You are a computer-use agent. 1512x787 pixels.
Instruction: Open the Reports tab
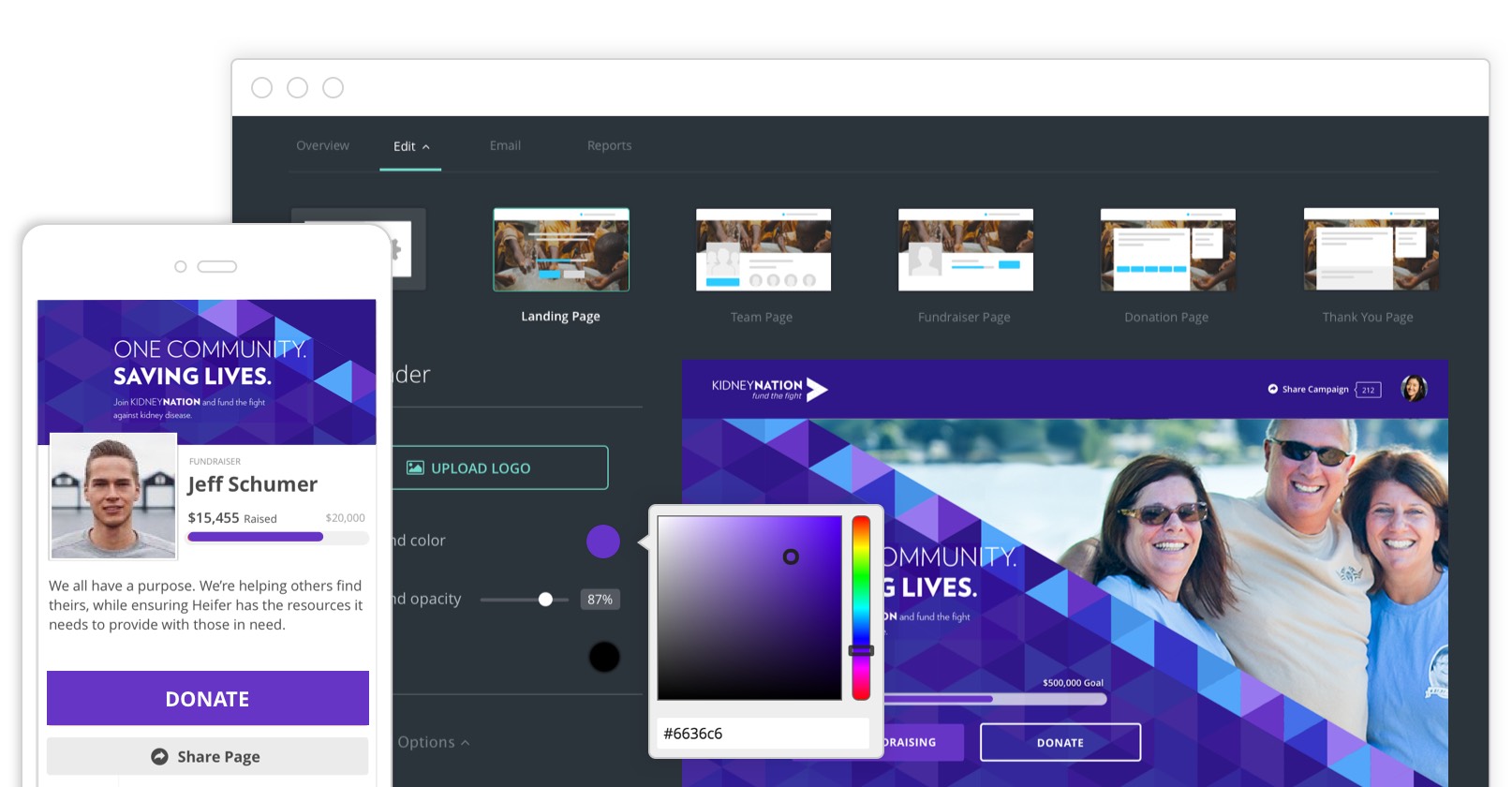coord(609,145)
